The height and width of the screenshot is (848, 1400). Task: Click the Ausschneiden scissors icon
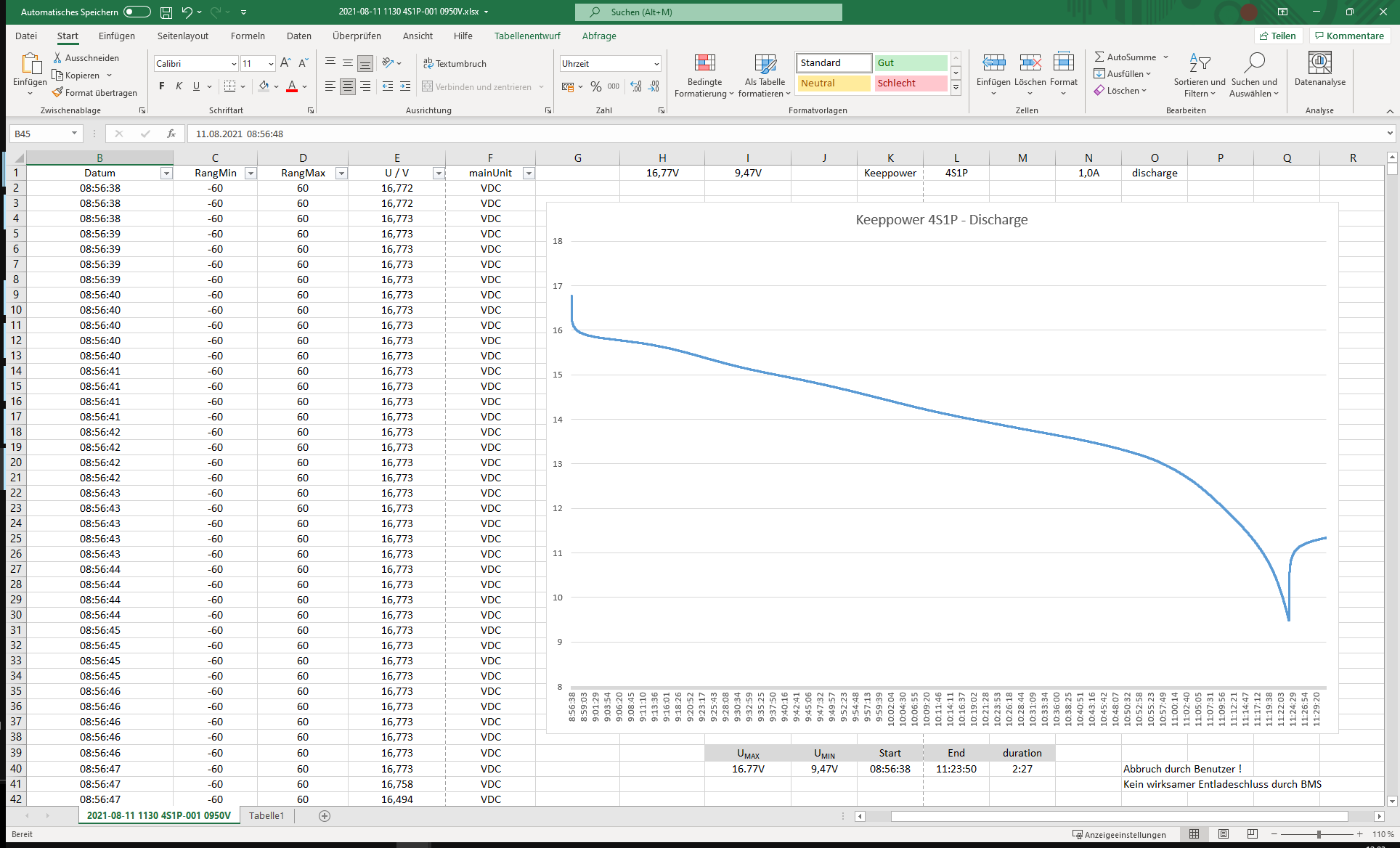[57, 57]
